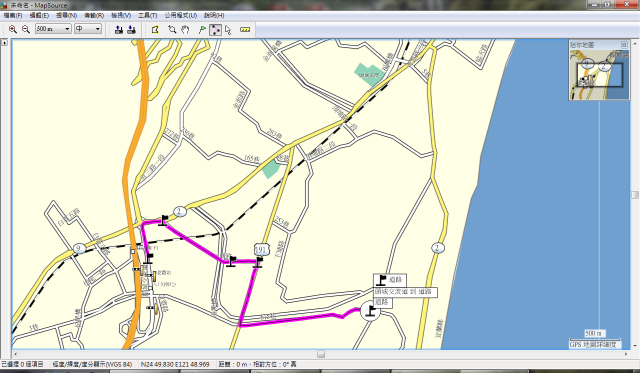
Task: Click the route flag beside road 191 shield
Action: coord(258,262)
